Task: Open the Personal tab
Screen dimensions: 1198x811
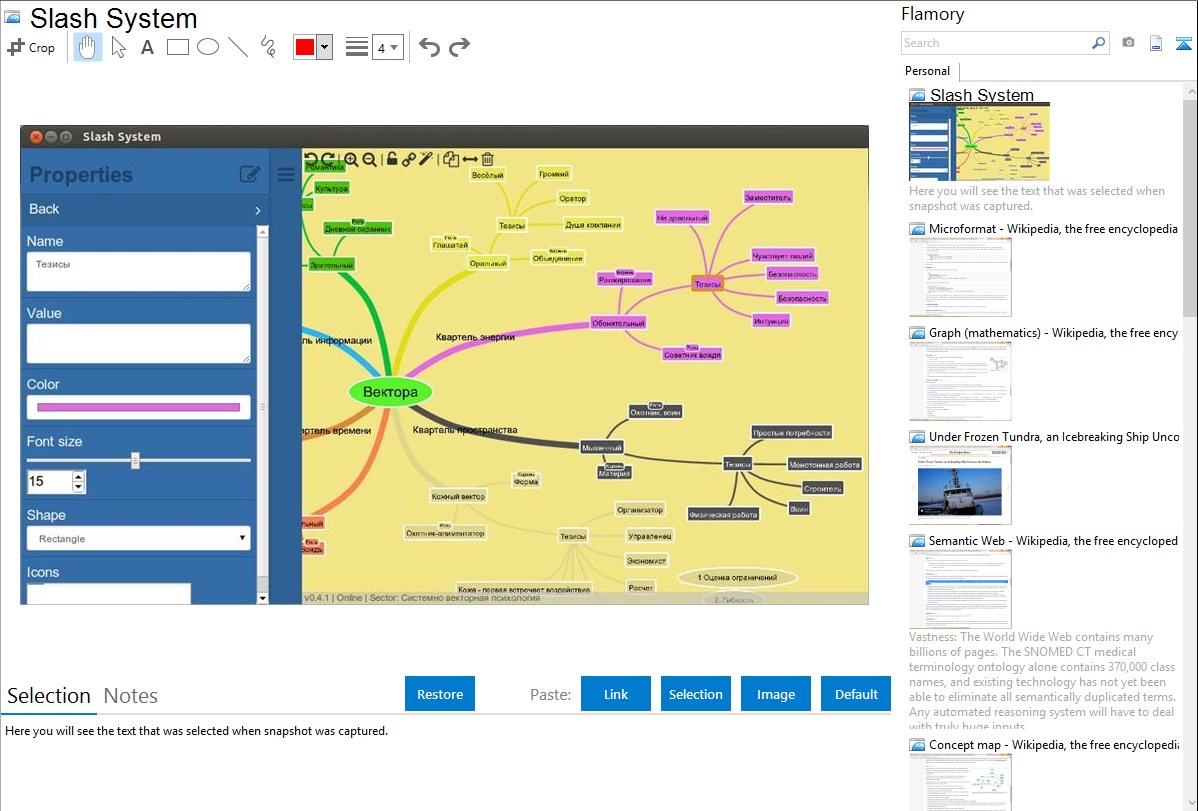Action: pyautogui.click(x=928, y=71)
